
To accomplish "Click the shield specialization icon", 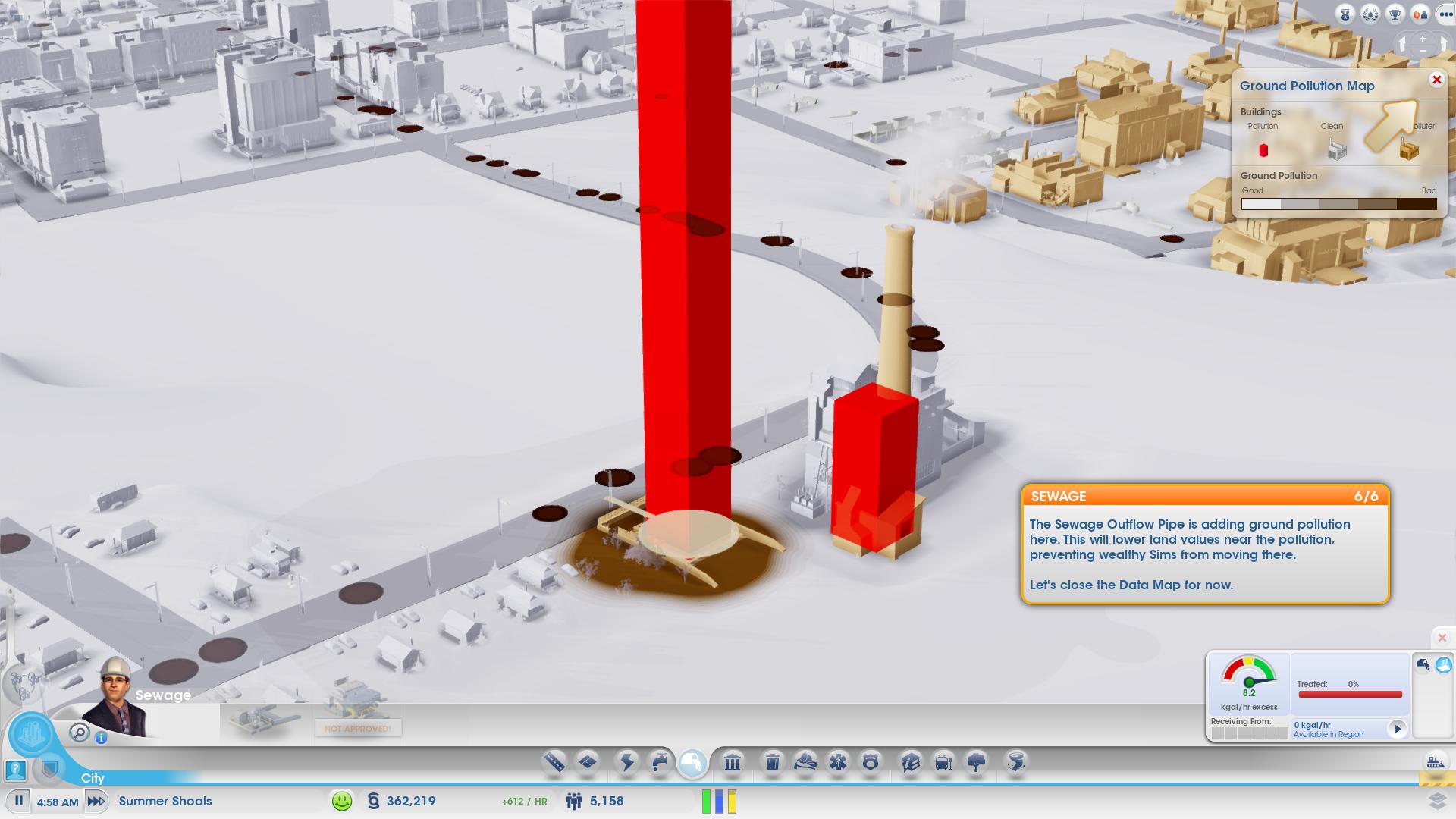I will pos(50,770).
